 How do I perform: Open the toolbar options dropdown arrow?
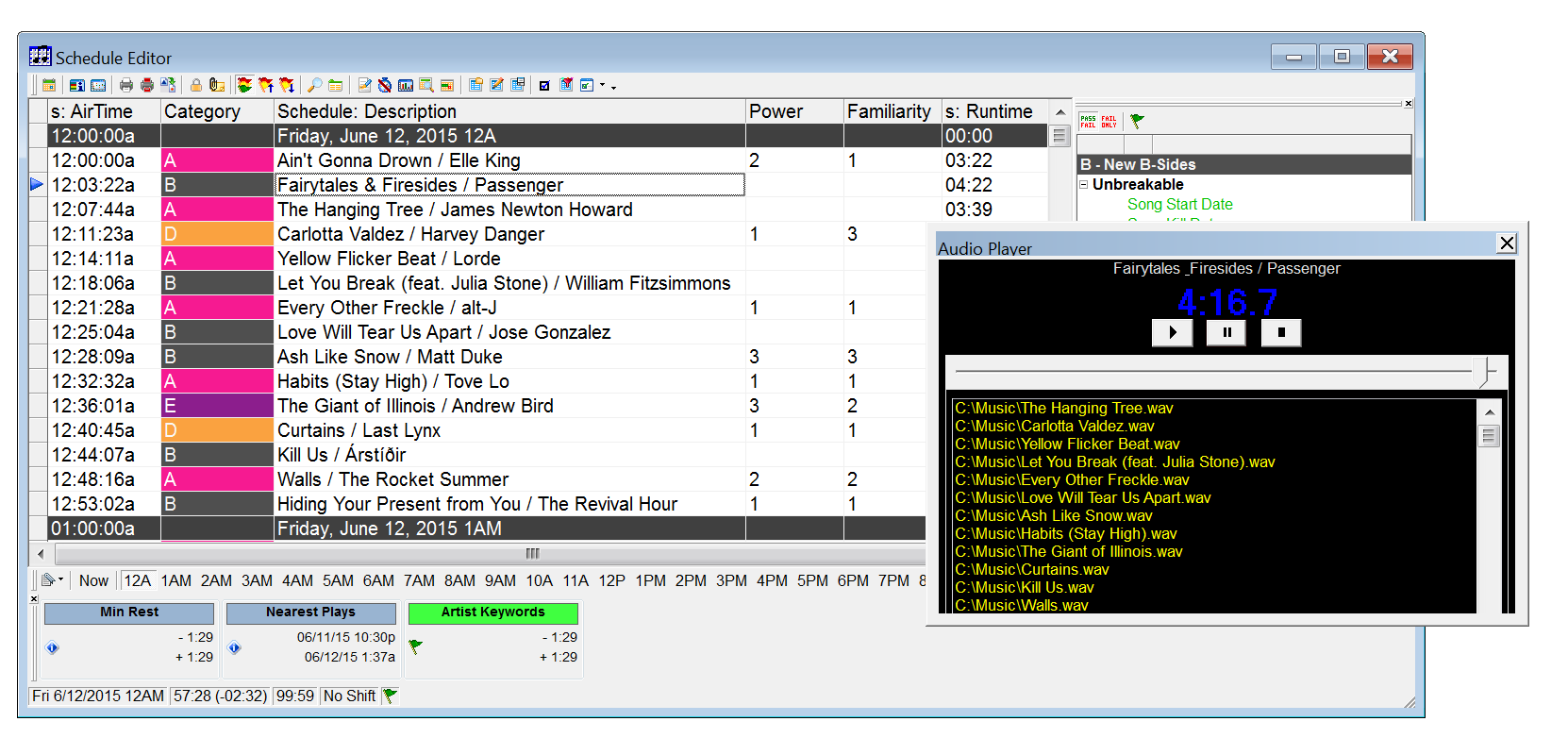coord(614,87)
